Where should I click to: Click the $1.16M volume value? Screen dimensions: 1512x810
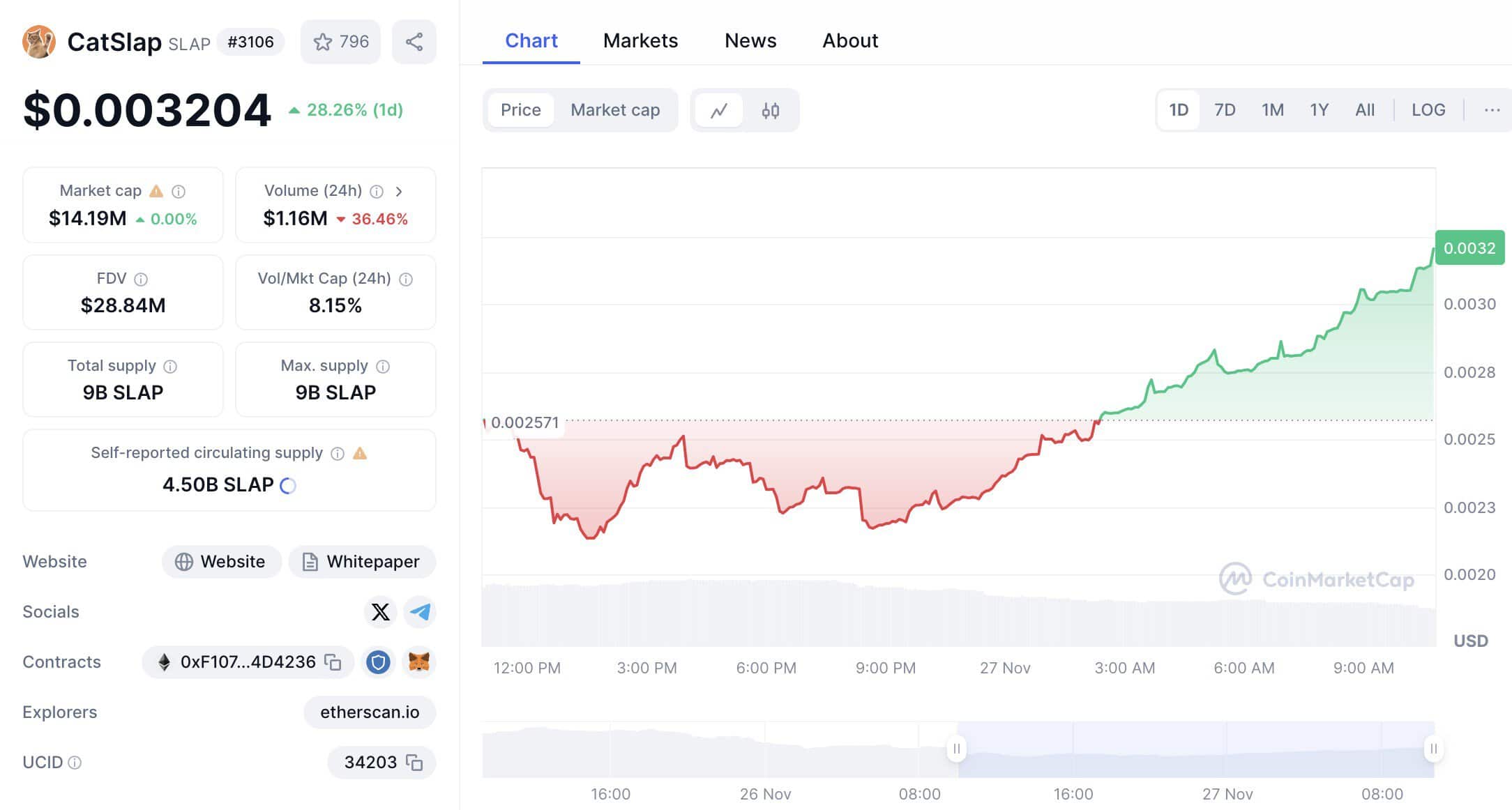tap(295, 219)
